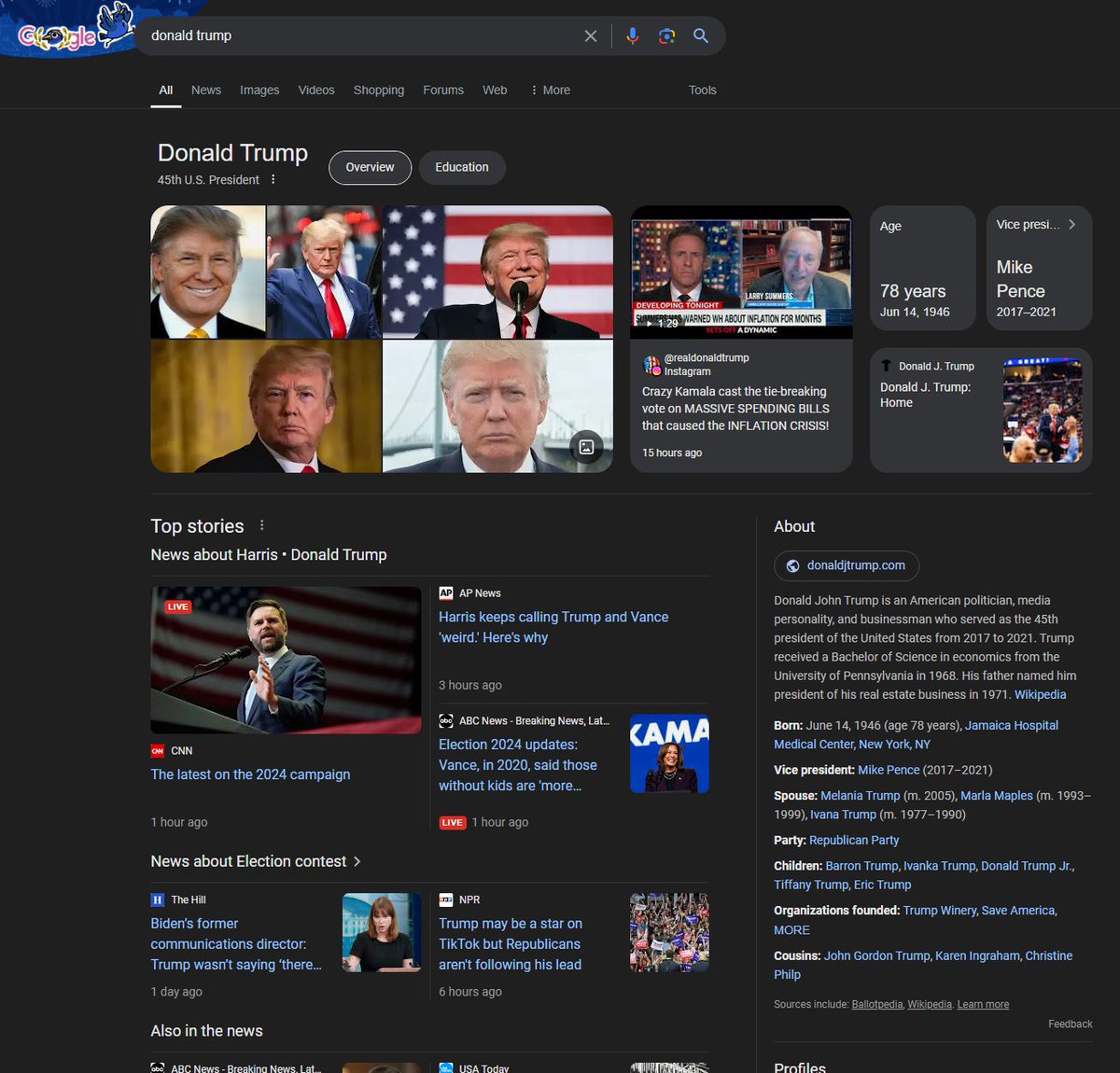Click The Hill source icon
1120x1073 pixels.
[158, 899]
